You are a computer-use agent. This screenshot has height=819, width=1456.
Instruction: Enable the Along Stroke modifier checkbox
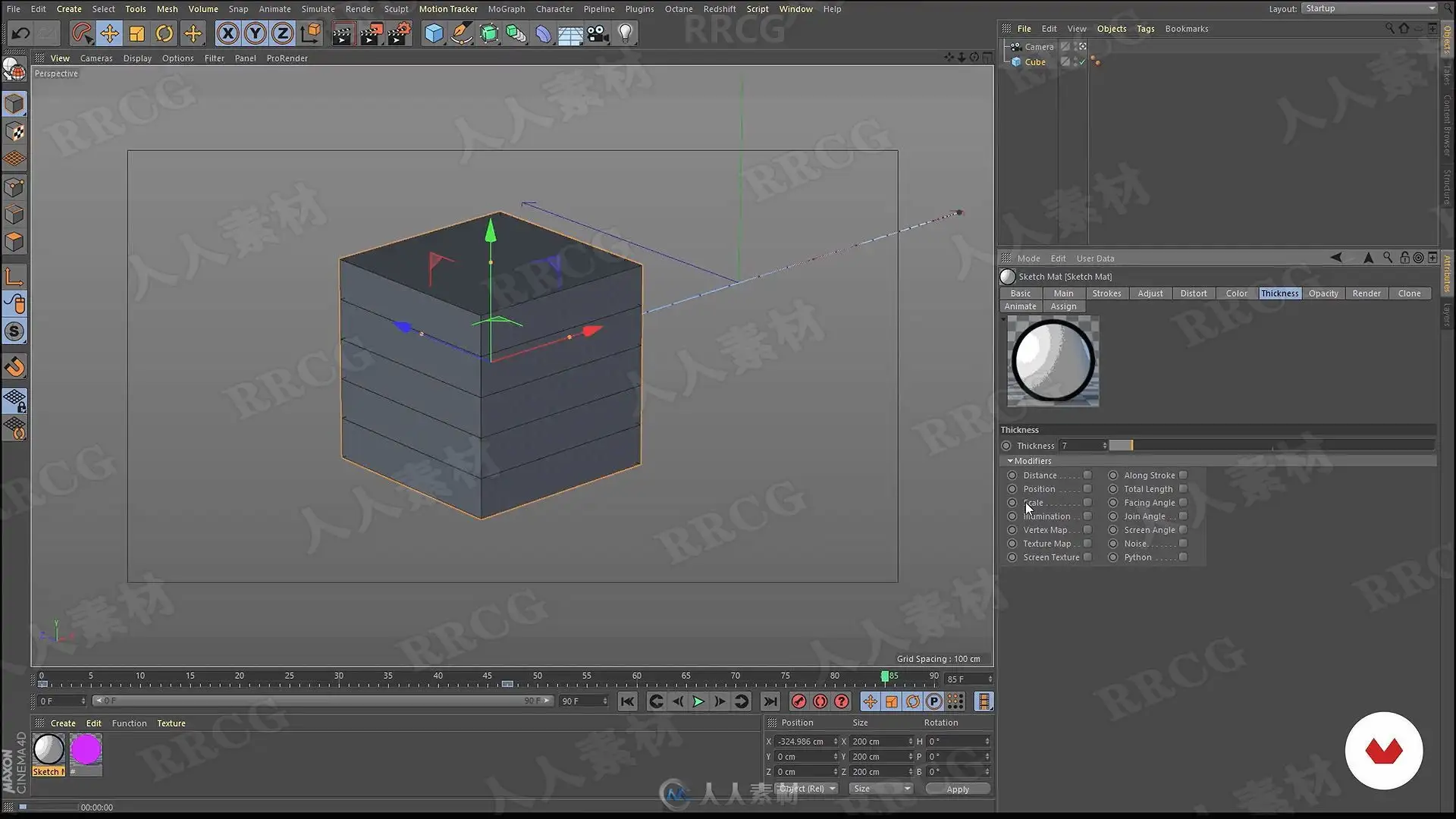pyautogui.click(x=1183, y=475)
